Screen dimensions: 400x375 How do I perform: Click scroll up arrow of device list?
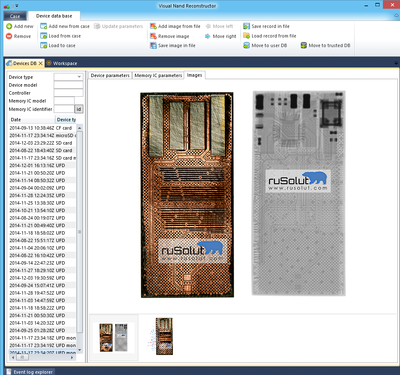79,128
